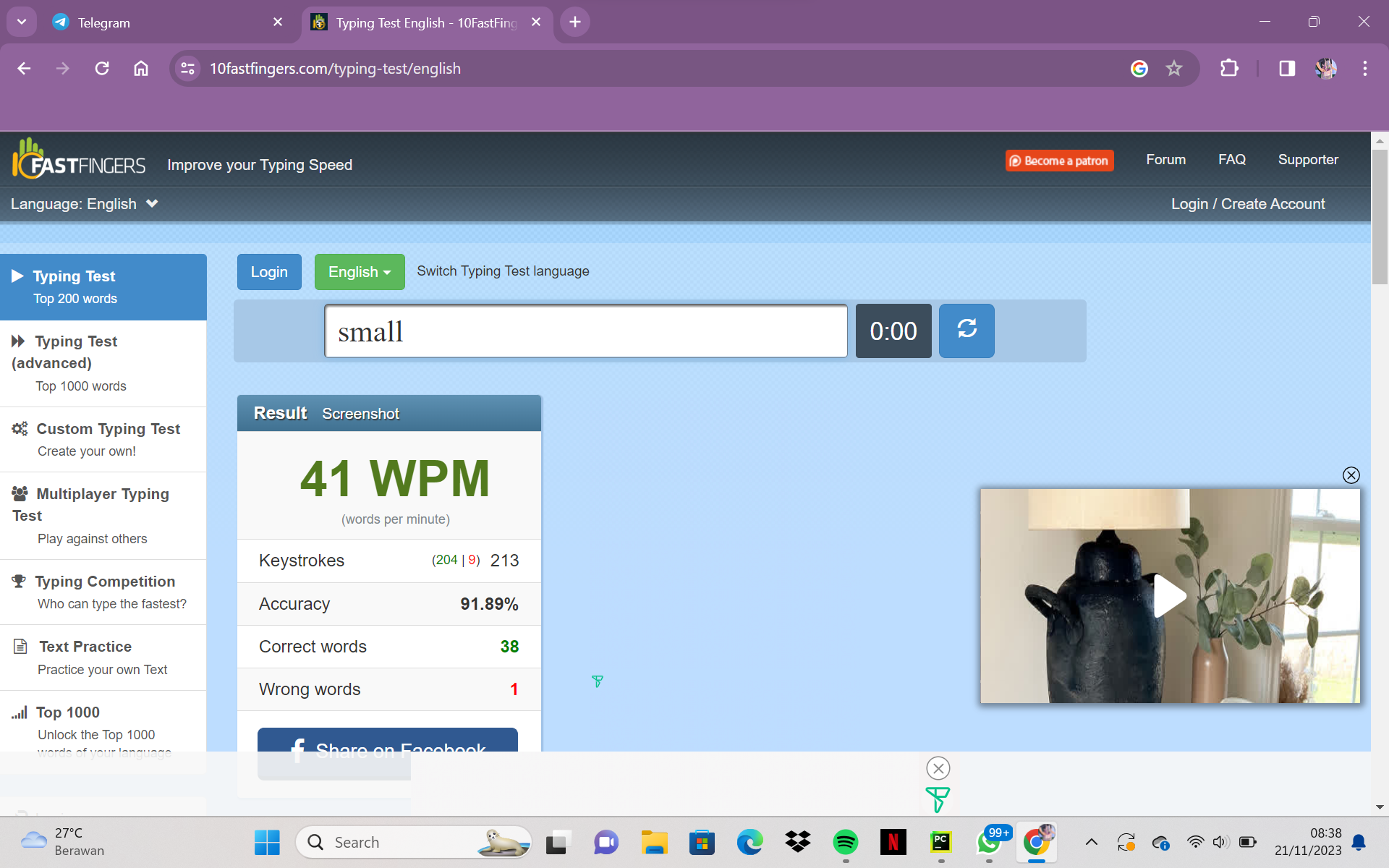Open the browser extensions puzzle icon
The height and width of the screenshot is (868, 1389).
coord(1229,69)
